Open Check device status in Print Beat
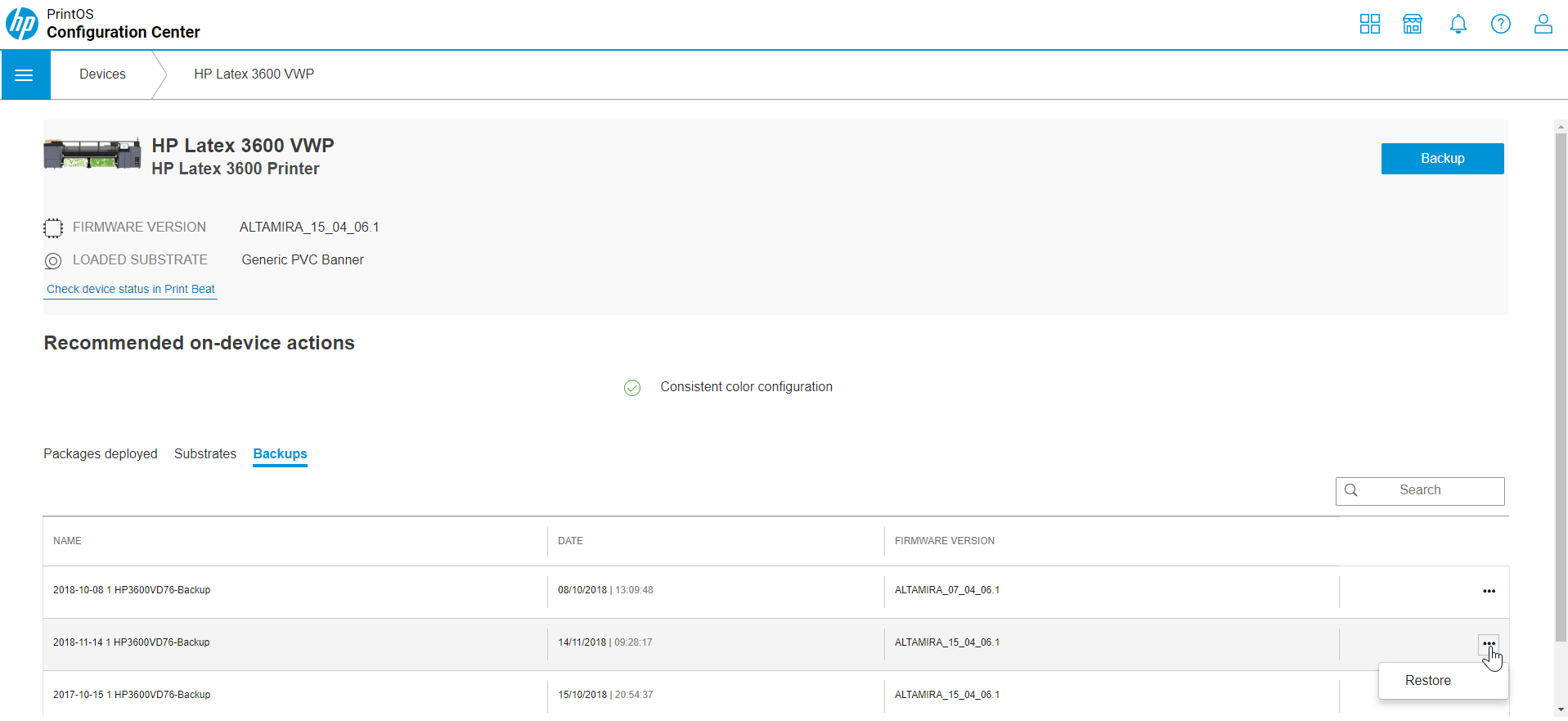The height and width of the screenshot is (721, 1568). [x=130, y=289]
